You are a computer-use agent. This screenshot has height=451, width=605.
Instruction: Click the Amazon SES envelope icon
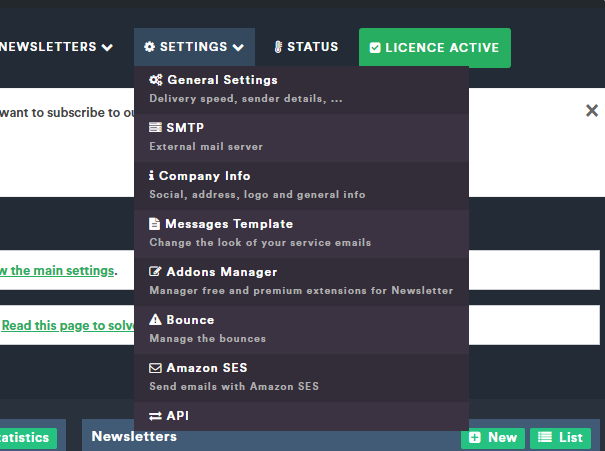155,368
